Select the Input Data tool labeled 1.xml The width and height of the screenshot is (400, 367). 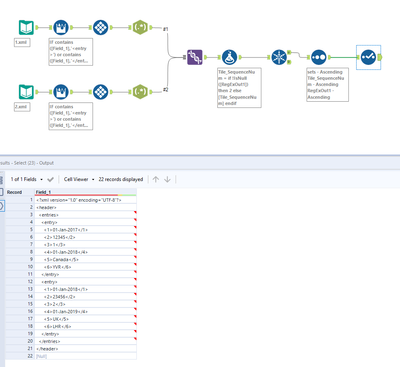tap(26, 27)
